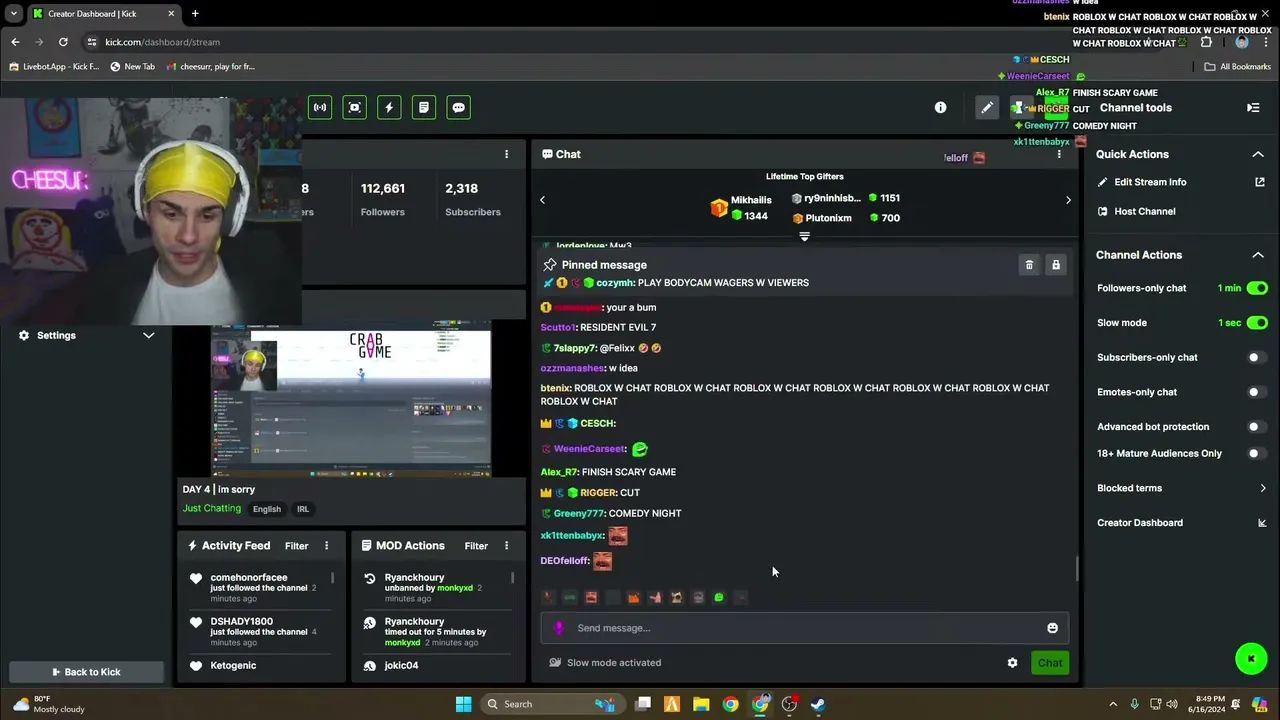Click the Activity Feed scrollbar
The image size is (1280, 720).
coord(333,578)
